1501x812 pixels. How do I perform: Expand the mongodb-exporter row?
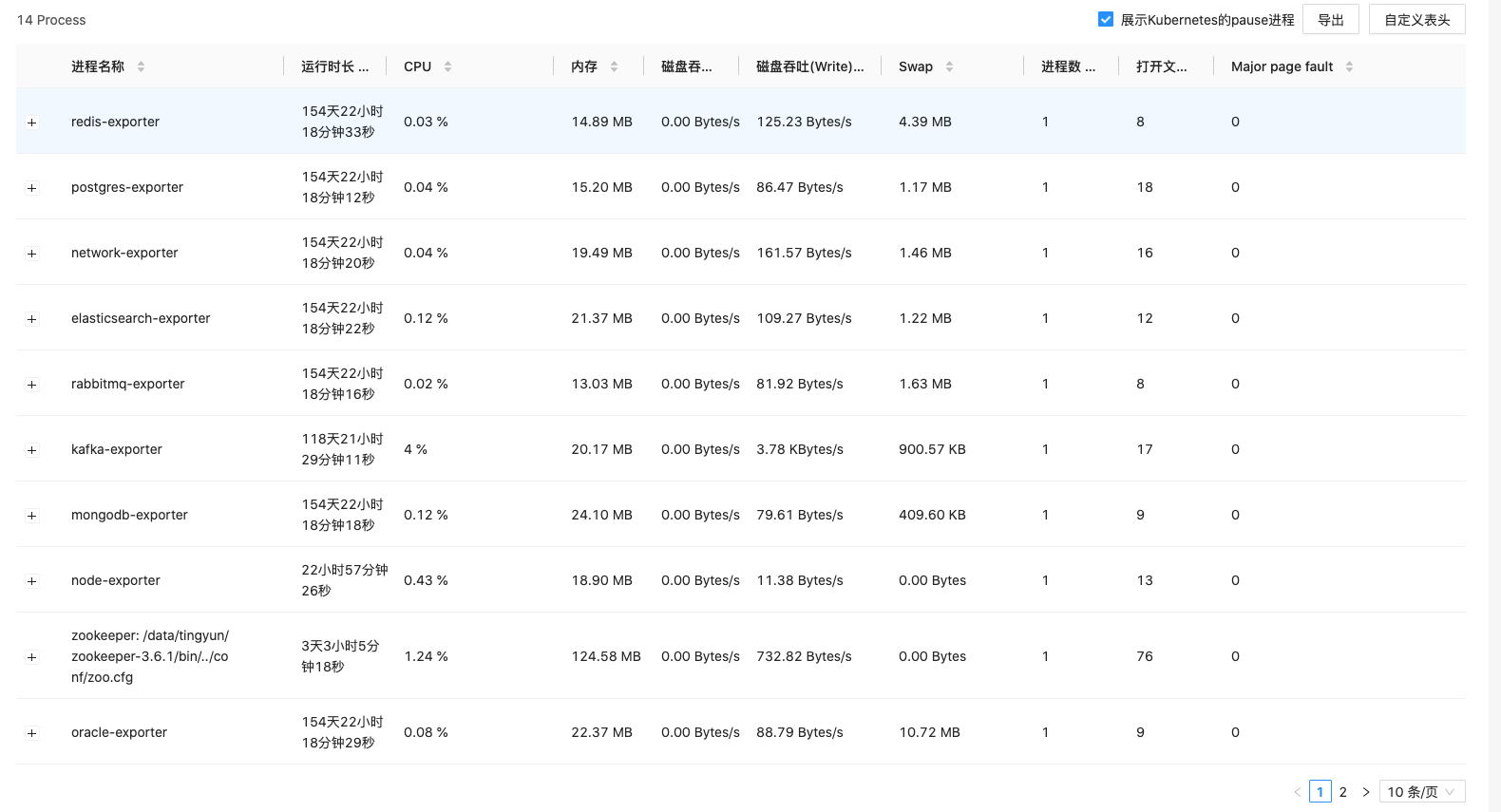coord(32,516)
